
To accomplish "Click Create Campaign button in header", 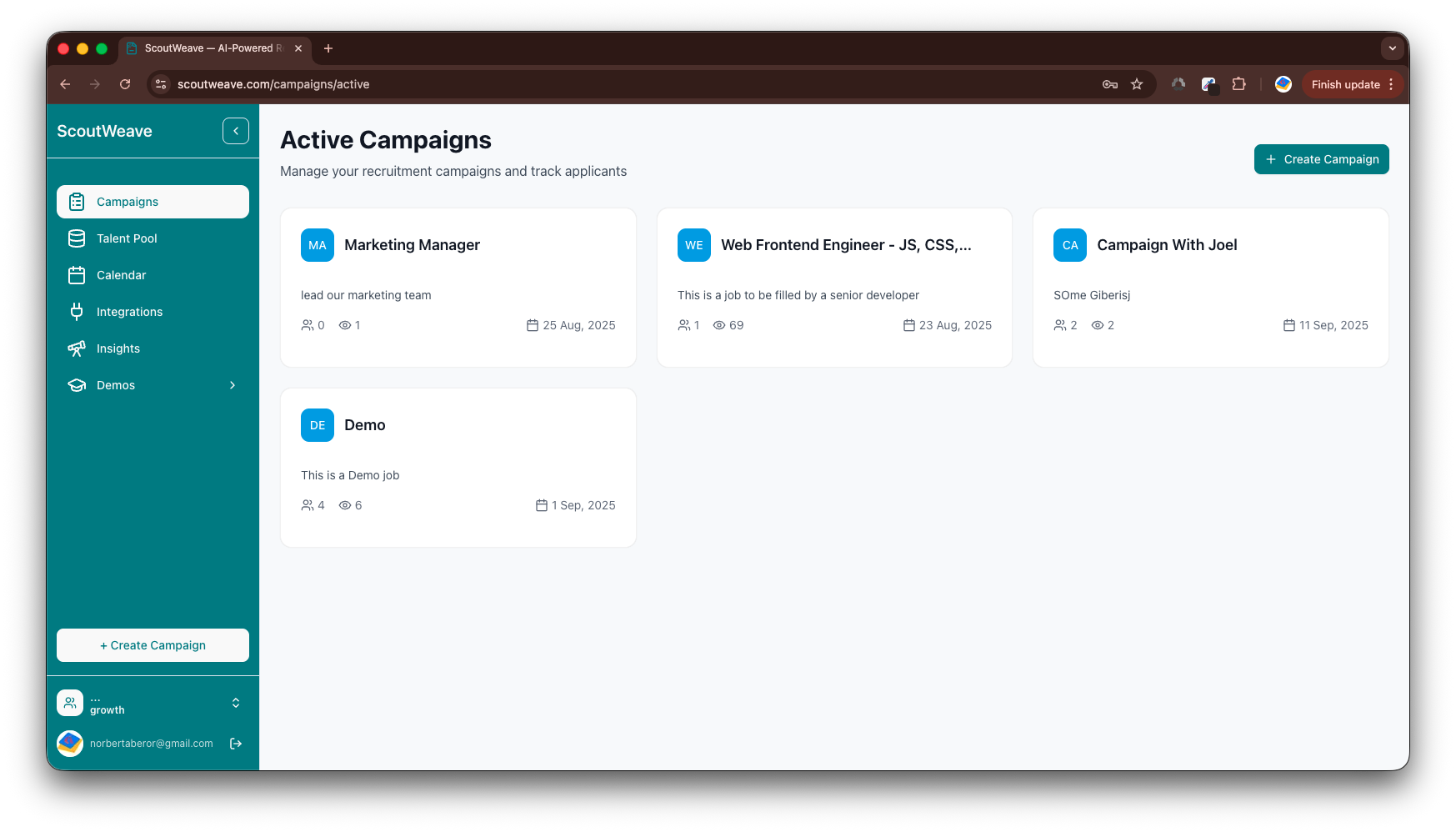I will coord(1321,159).
